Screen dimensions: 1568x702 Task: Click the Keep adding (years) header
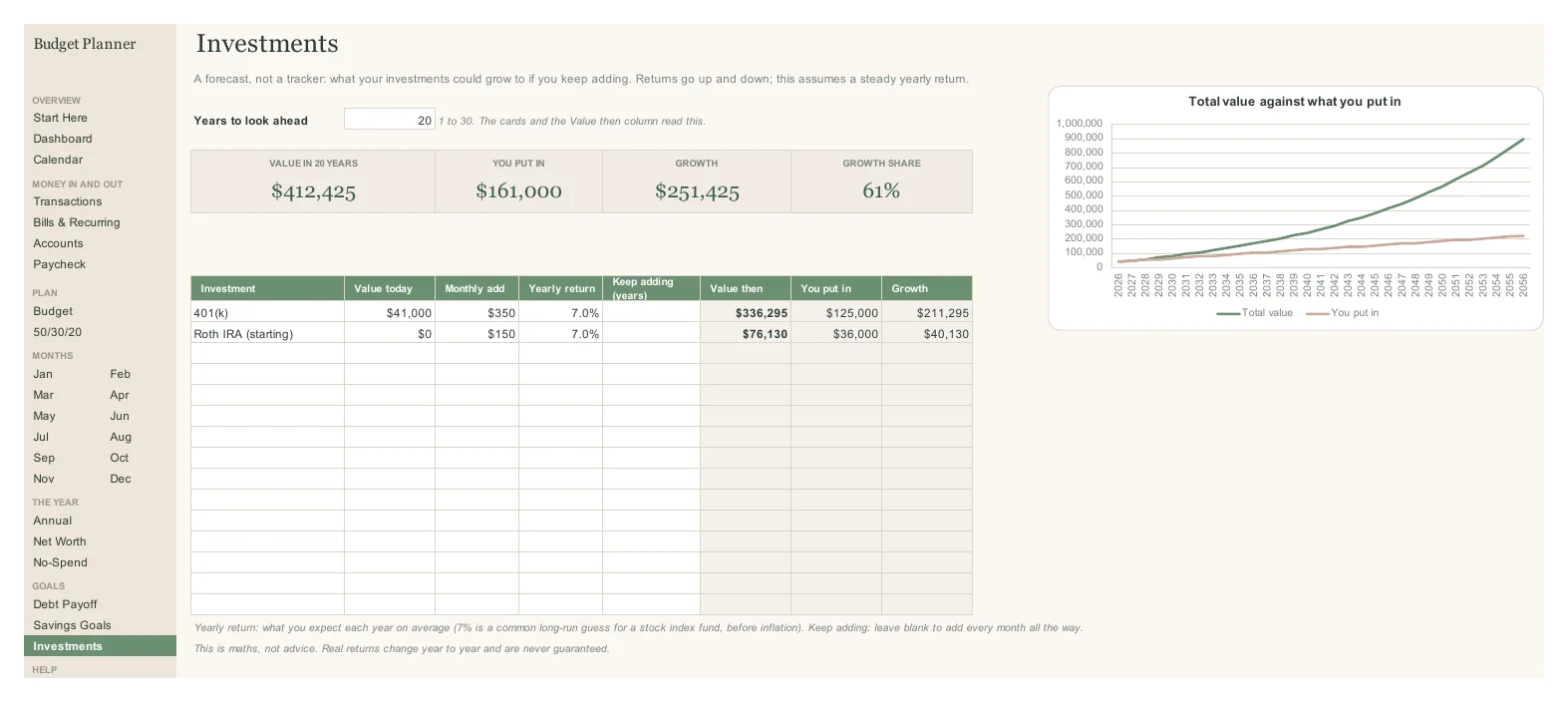(x=652, y=288)
